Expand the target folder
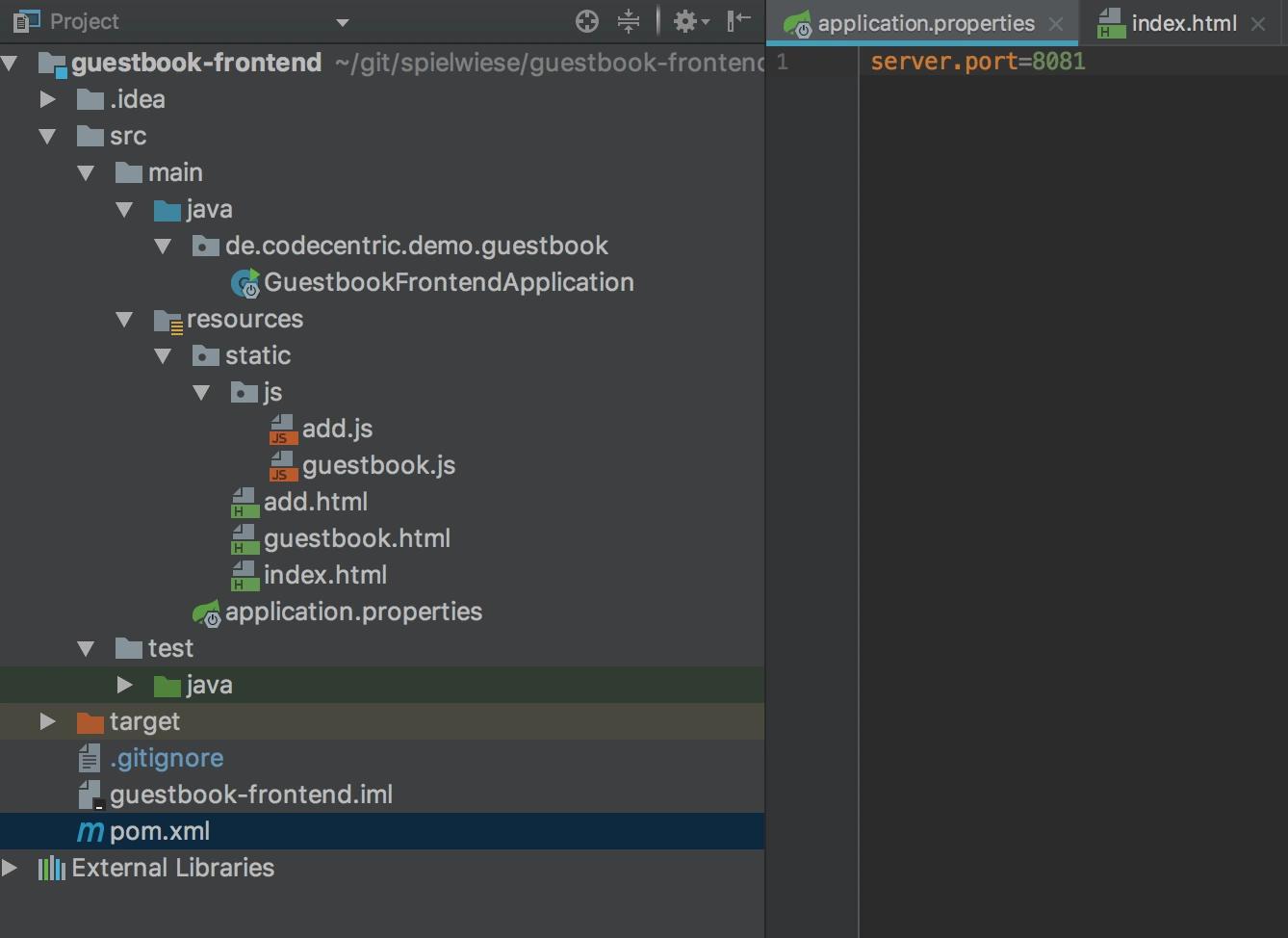1288x938 pixels. coord(47,721)
